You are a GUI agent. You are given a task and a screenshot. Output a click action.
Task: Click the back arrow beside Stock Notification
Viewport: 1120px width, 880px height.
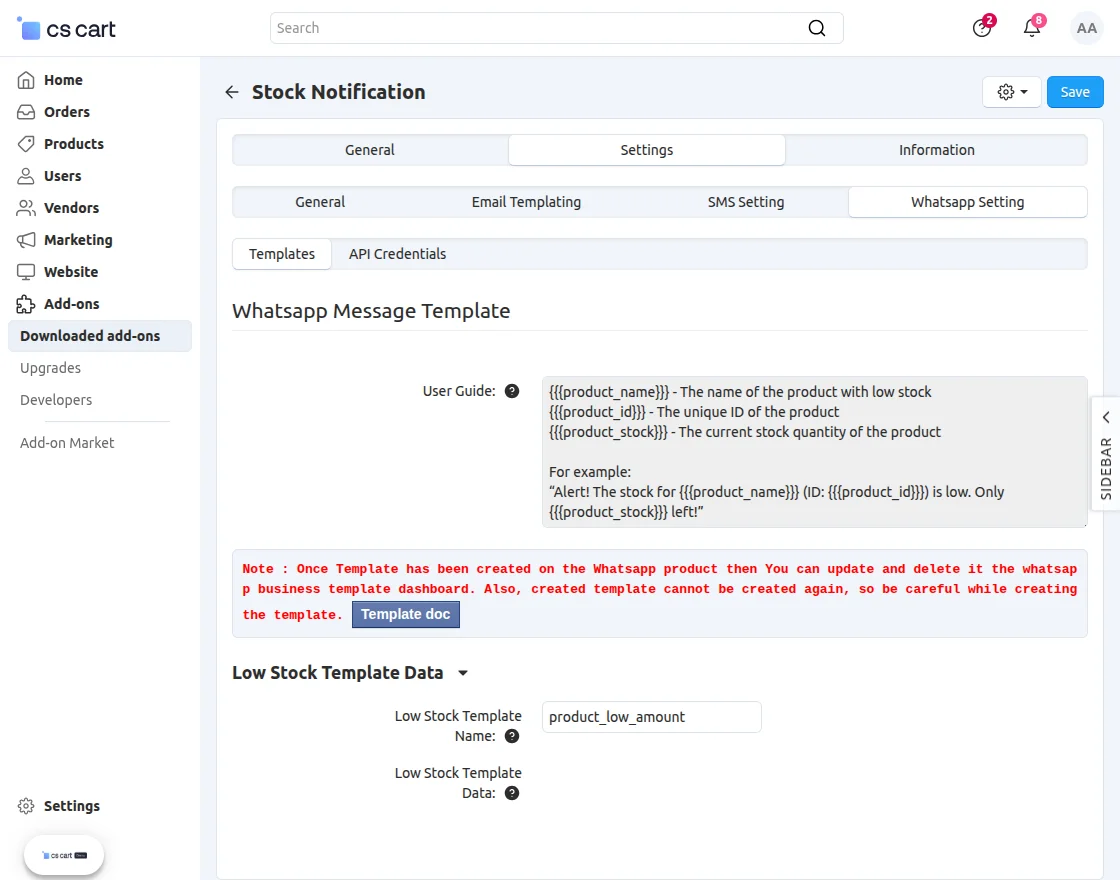(x=232, y=92)
